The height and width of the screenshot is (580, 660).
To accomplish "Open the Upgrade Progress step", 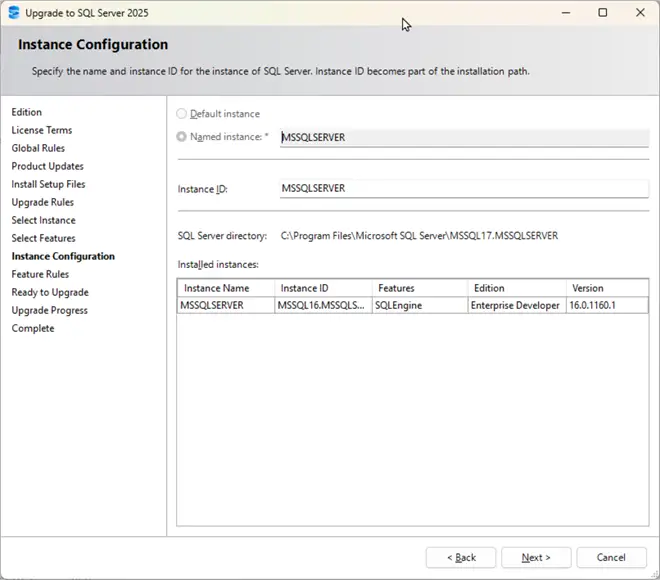I will (50, 311).
